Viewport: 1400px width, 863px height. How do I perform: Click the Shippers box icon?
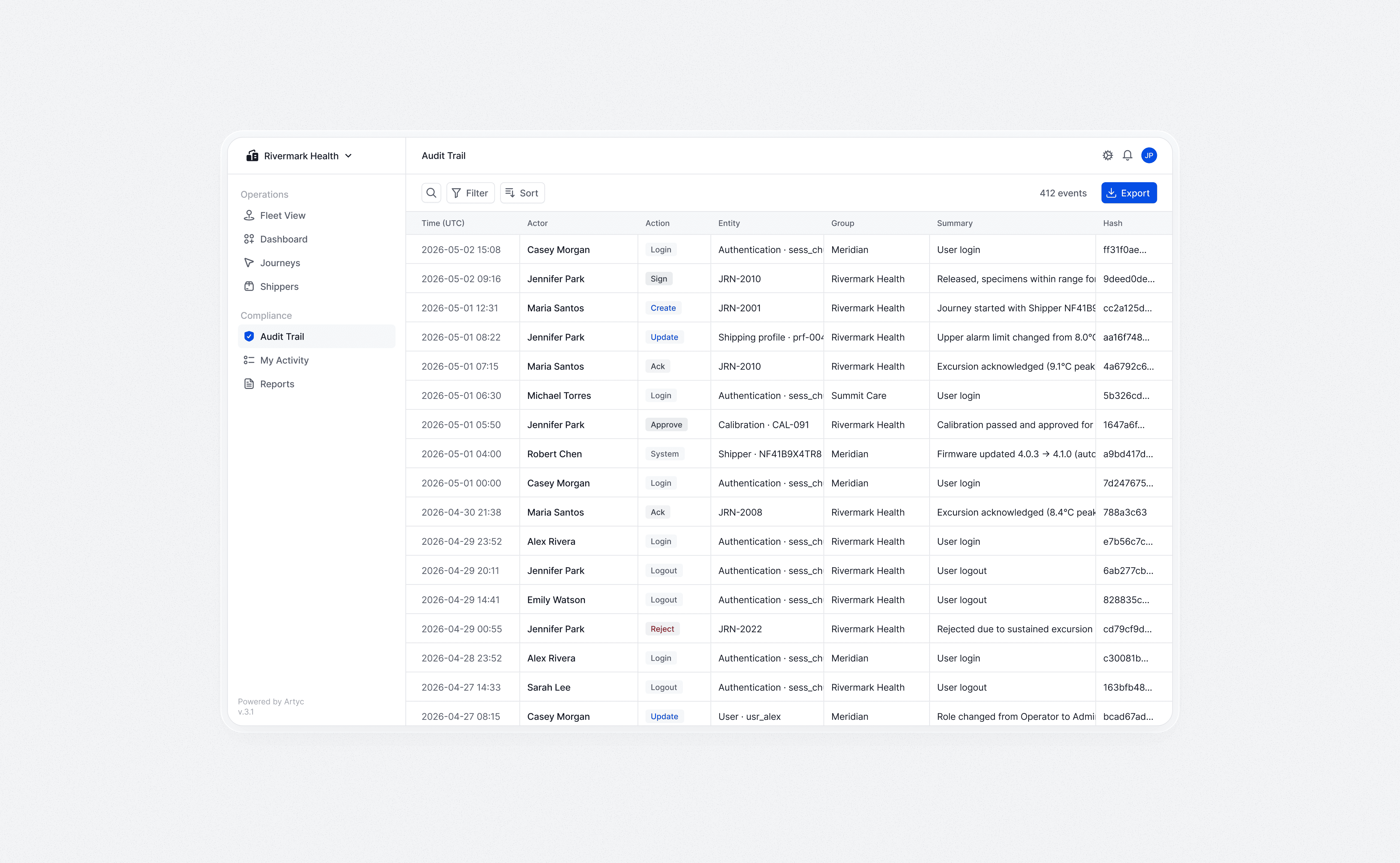coord(249,286)
